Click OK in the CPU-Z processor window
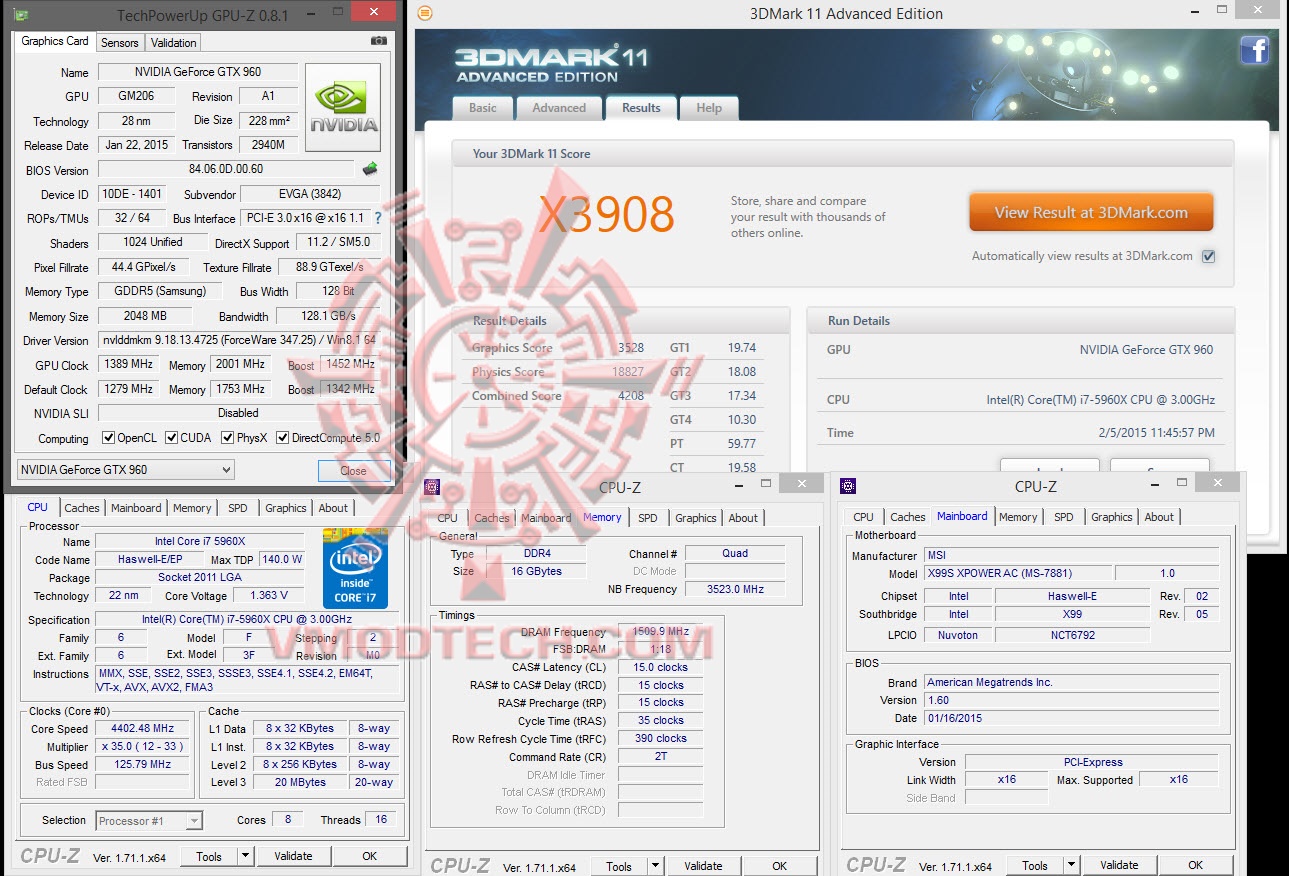The image size is (1289, 876). [370, 856]
